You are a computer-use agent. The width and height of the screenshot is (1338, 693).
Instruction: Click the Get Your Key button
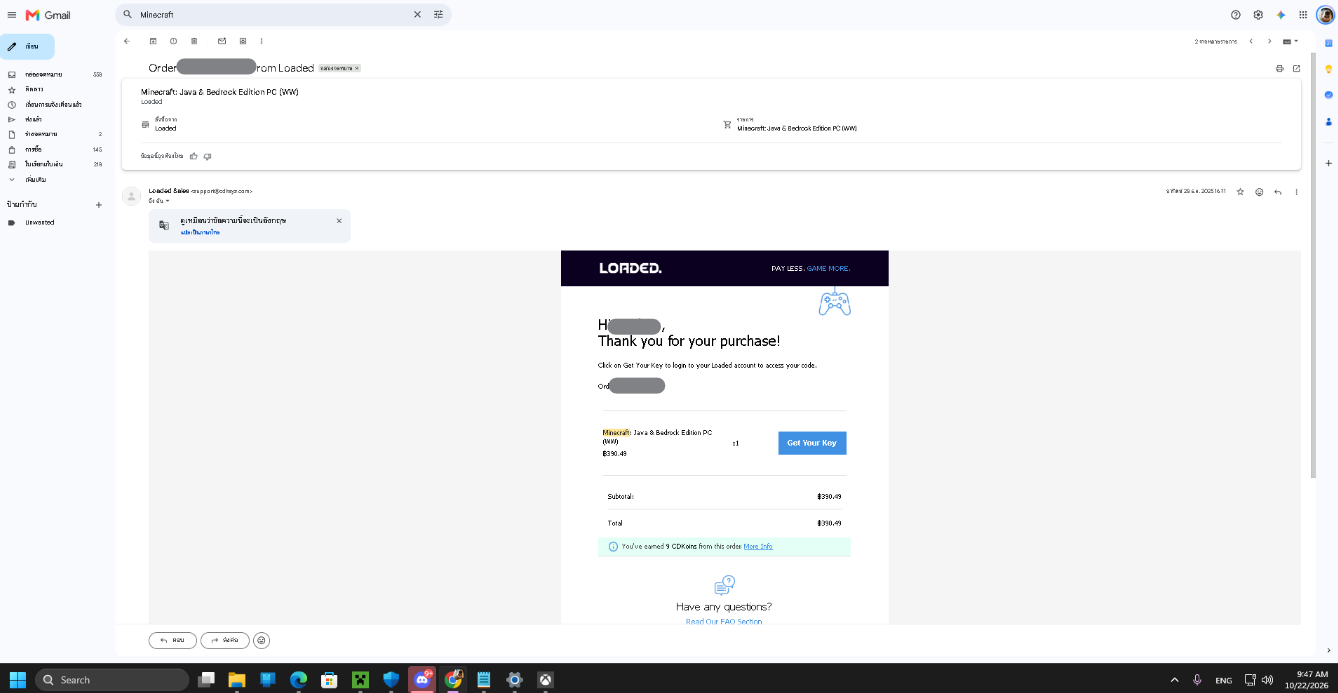pos(812,443)
